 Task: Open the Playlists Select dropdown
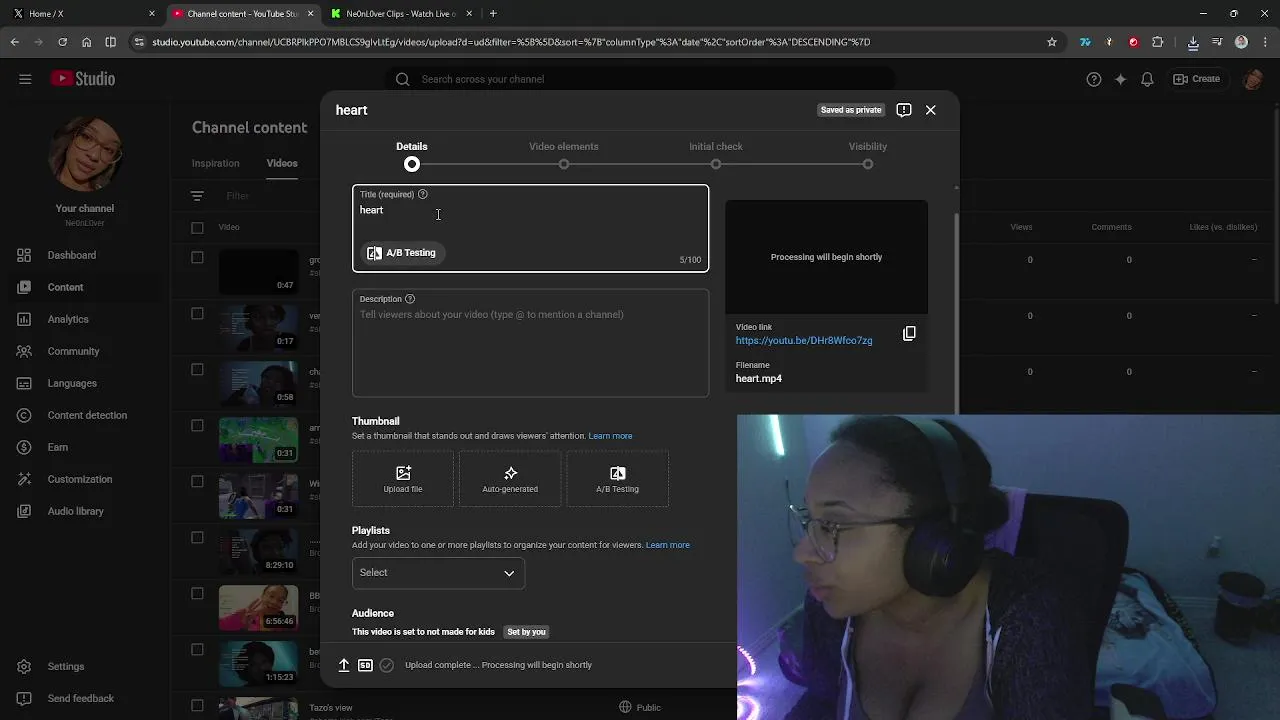coord(438,573)
